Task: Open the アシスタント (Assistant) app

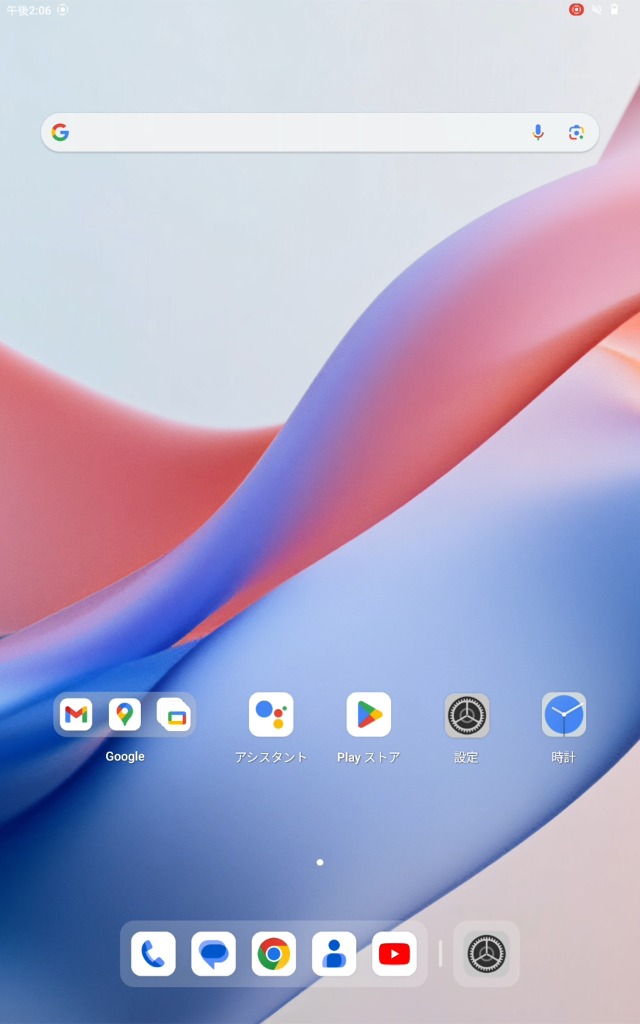Action: (x=271, y=714)
